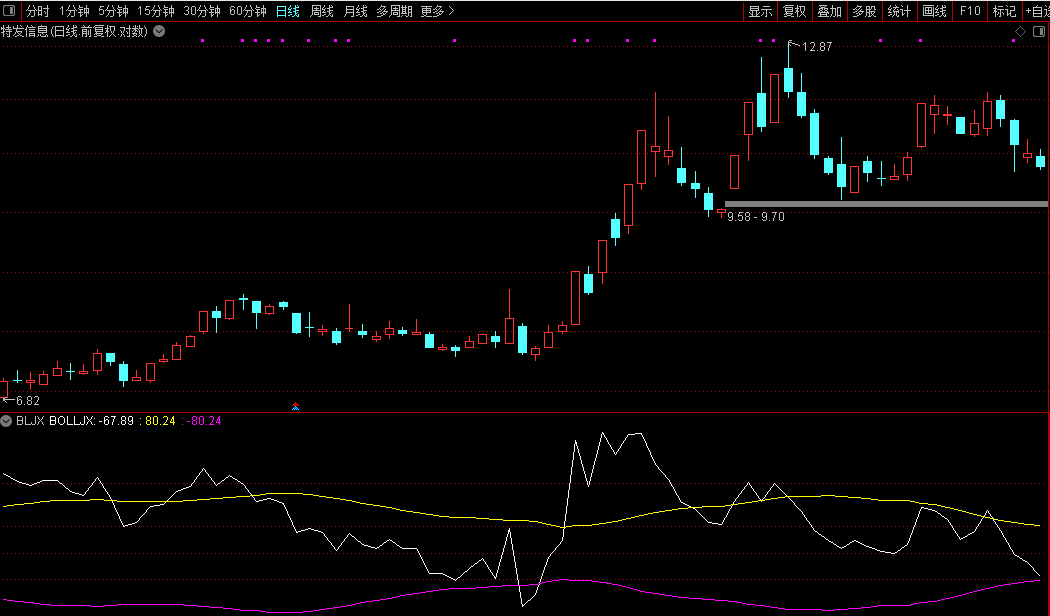
Task: Click the 12.87 high price flag
Action: click(x=815, y=47)
